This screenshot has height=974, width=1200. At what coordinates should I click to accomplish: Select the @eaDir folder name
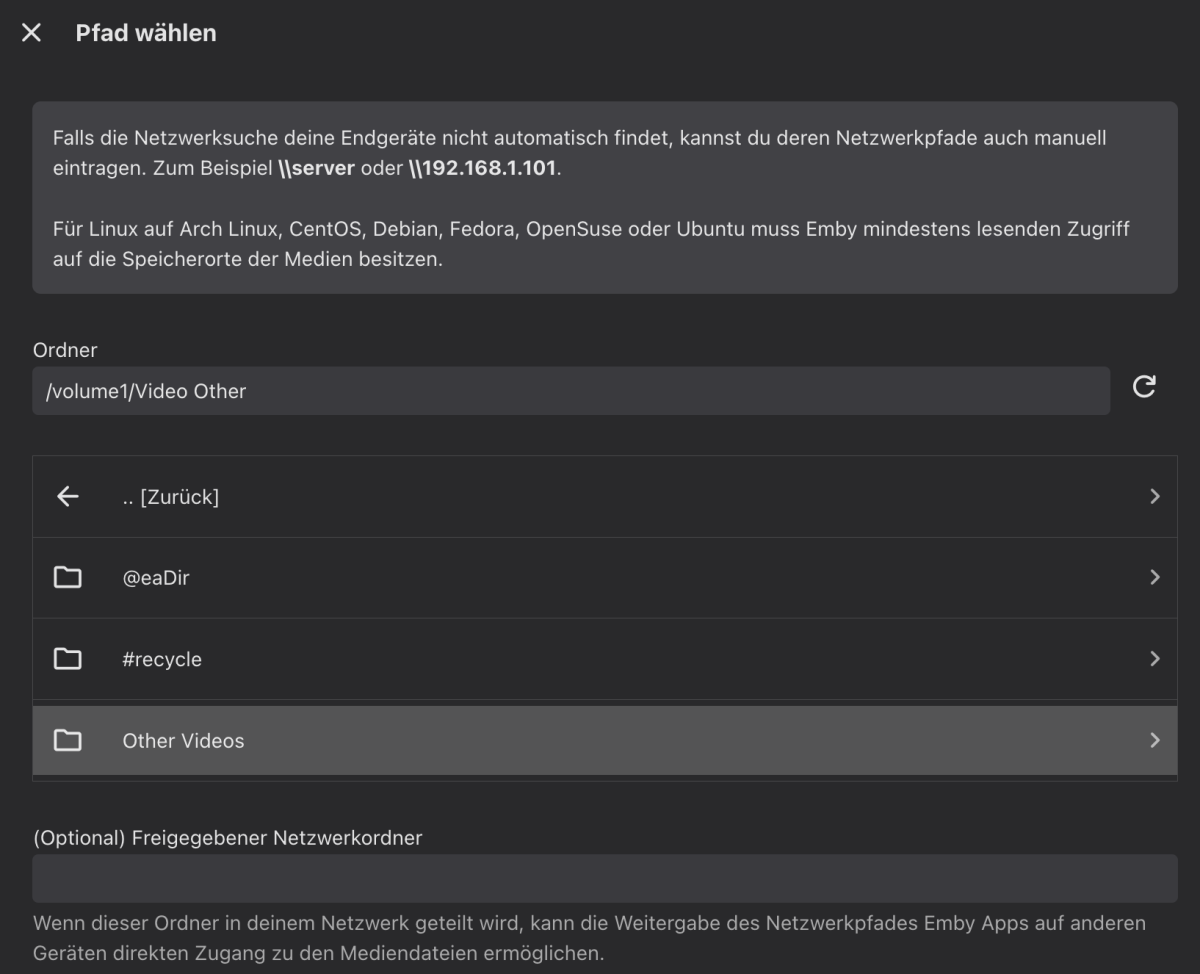tap(156, 578)
